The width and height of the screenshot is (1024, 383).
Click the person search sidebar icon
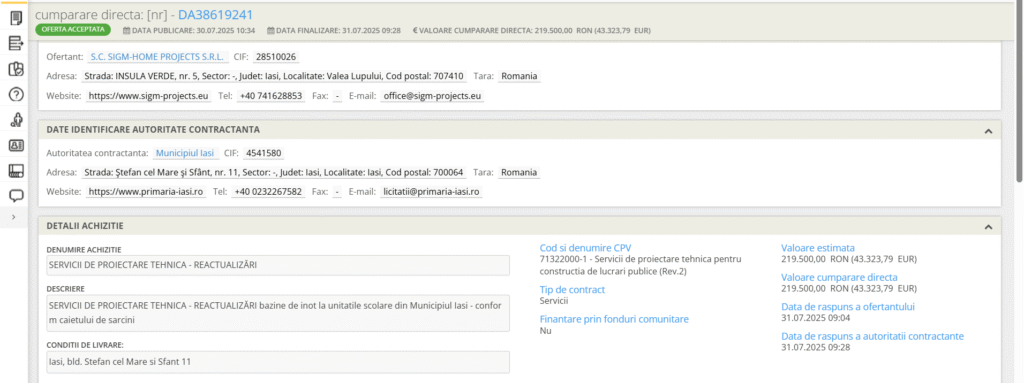click(16, 120)
